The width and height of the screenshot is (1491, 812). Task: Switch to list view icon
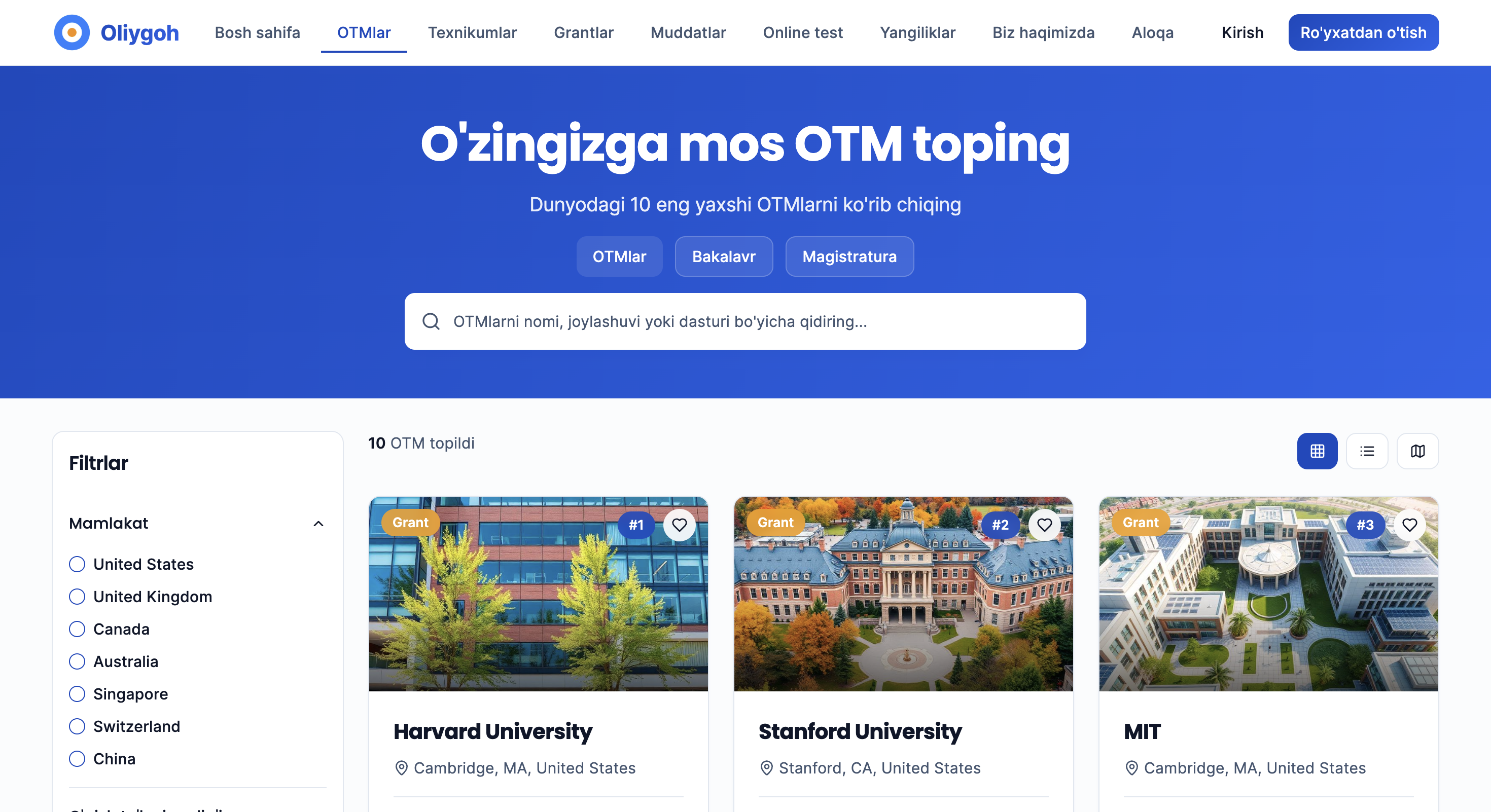tap(1367, 451)
